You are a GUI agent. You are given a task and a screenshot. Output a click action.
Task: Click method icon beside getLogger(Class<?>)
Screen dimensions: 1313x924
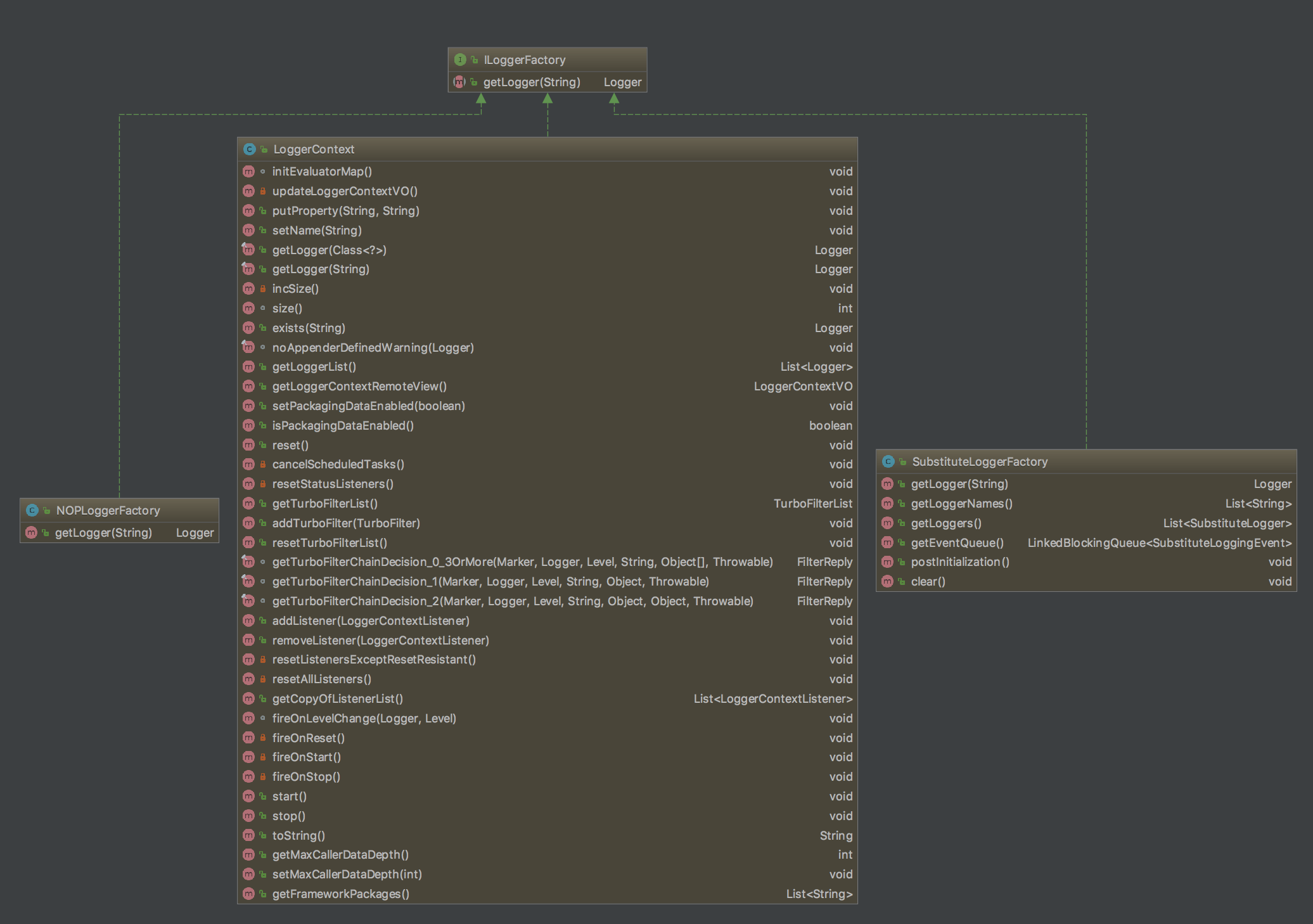[248, 250]
